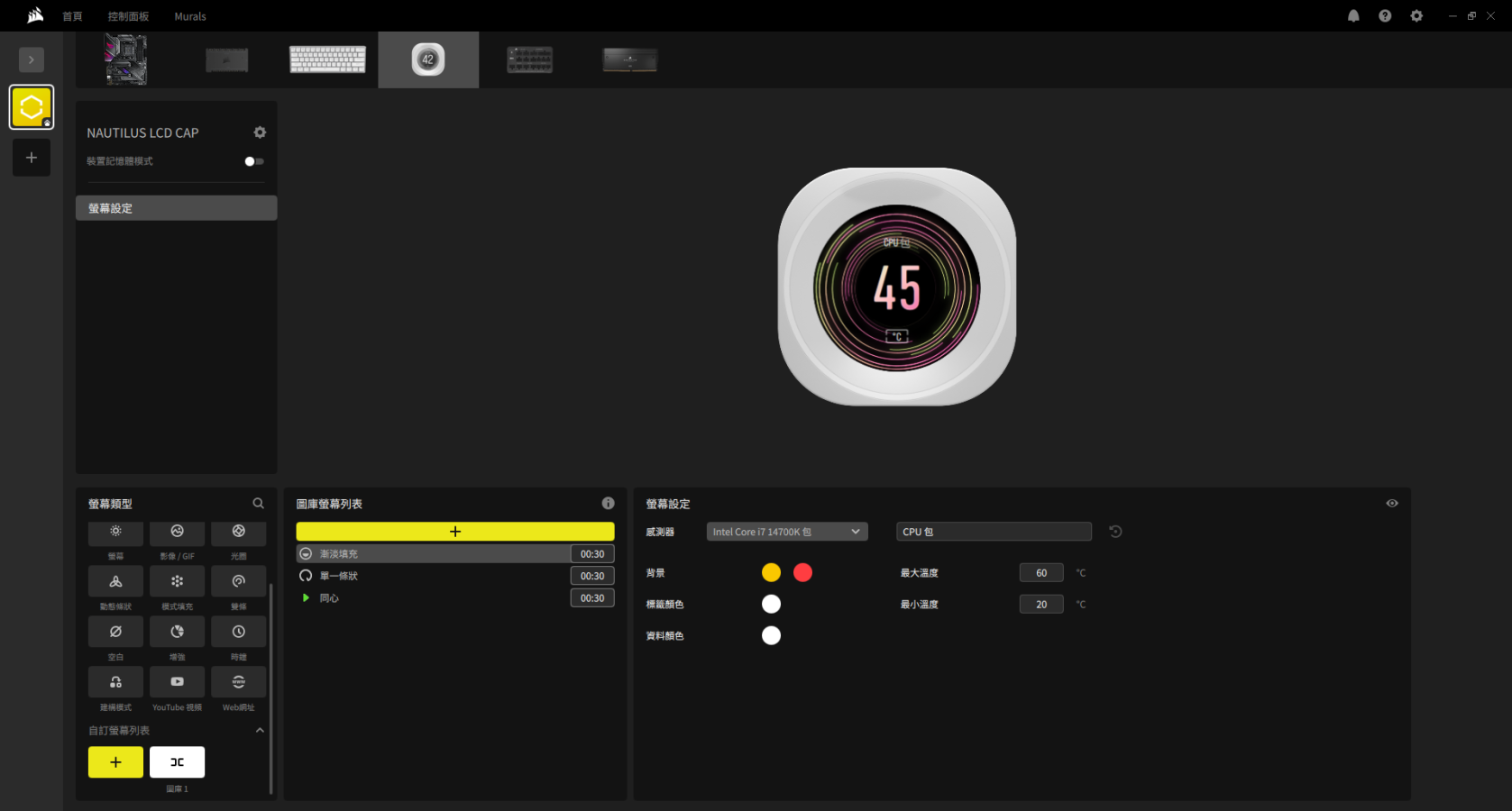The image size is (1512, 811).
Task: Toggle 裝置記憶體模式 switch
Action: tap(254, 161)
